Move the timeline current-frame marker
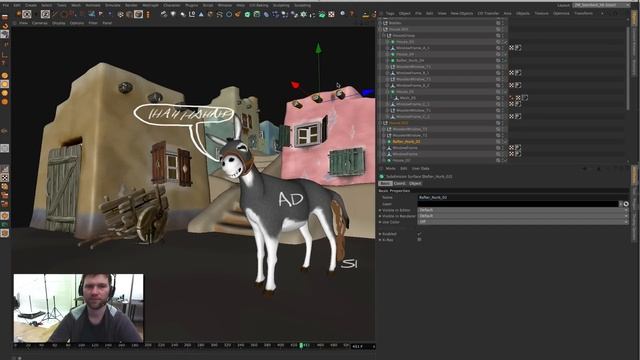 pyautogui.click(x=301, y=345)
